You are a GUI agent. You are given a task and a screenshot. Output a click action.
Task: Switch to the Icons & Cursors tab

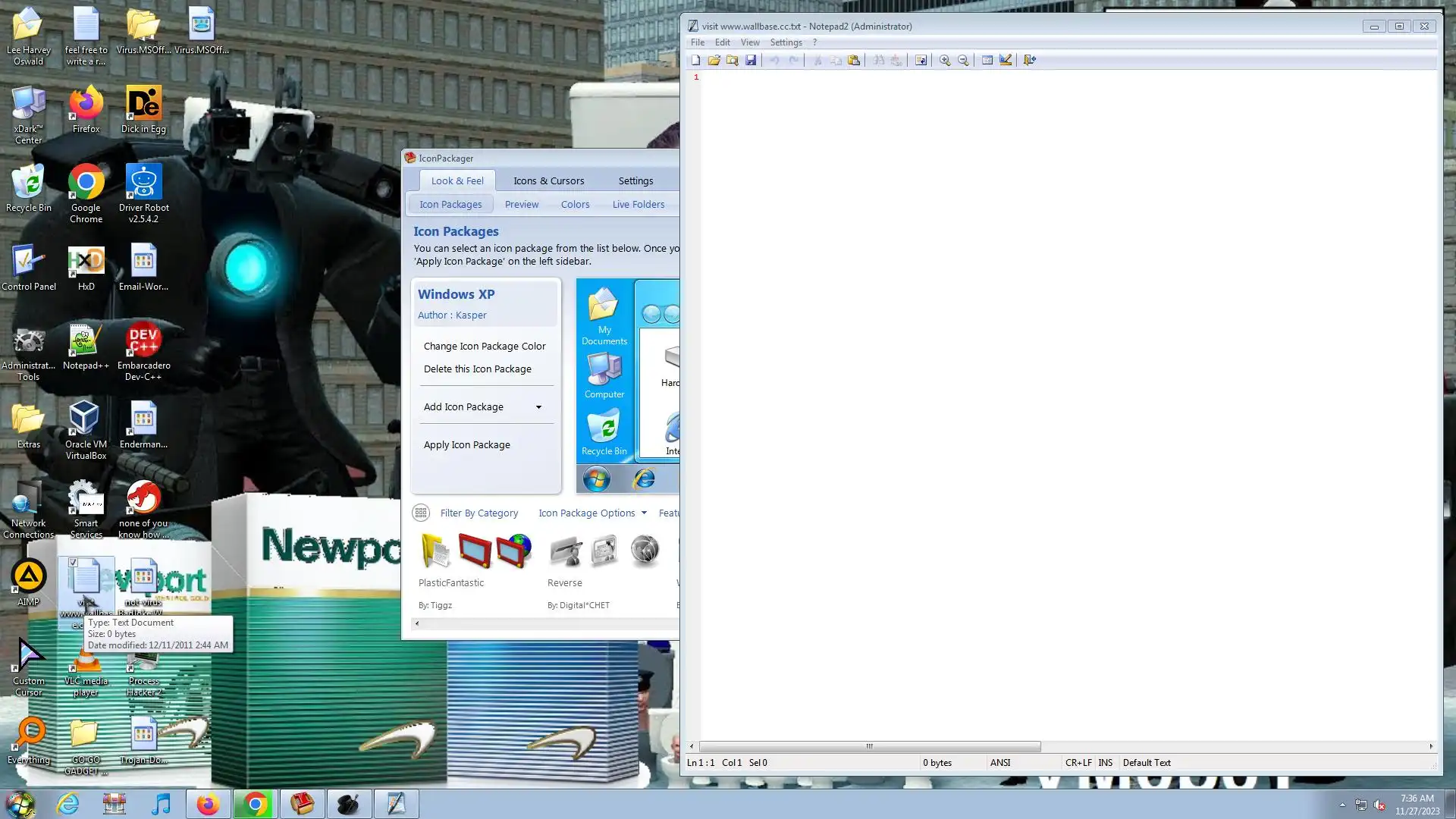pyautogui.click(x=548, y=180)
